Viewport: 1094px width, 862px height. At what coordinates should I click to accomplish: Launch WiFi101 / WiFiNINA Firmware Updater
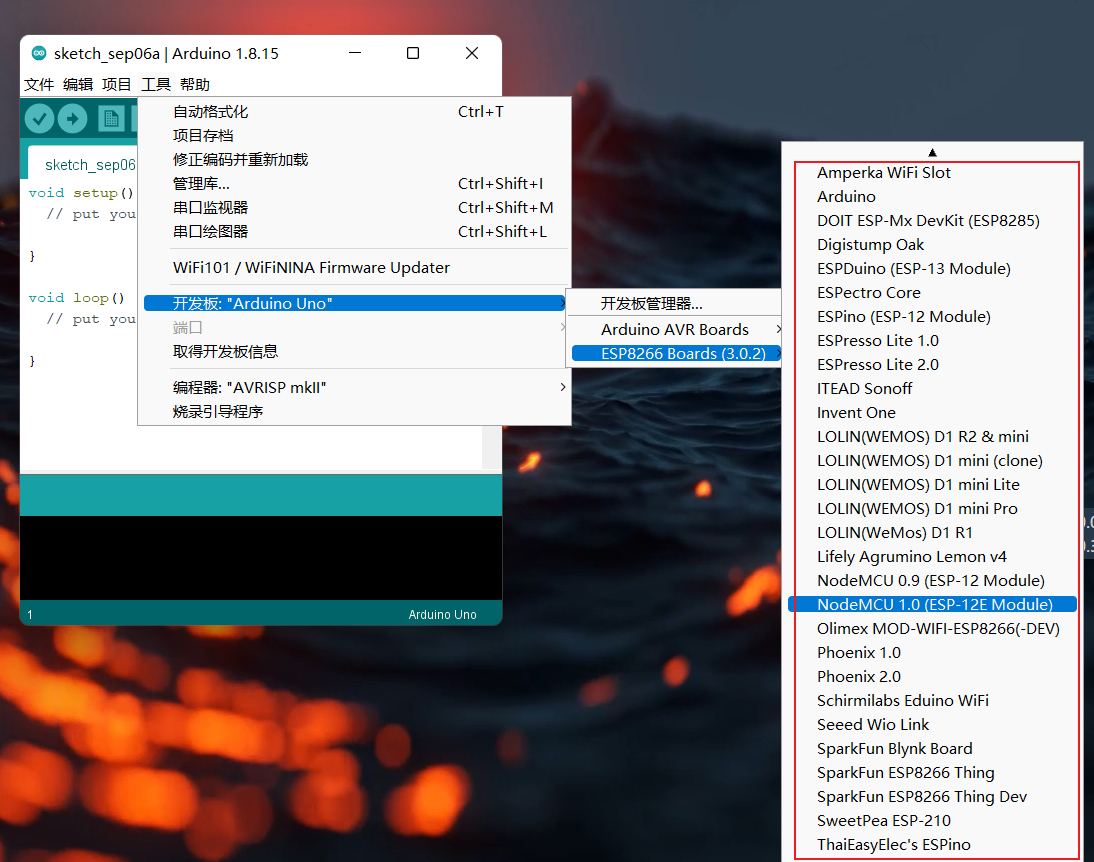(x=356, y=267)
